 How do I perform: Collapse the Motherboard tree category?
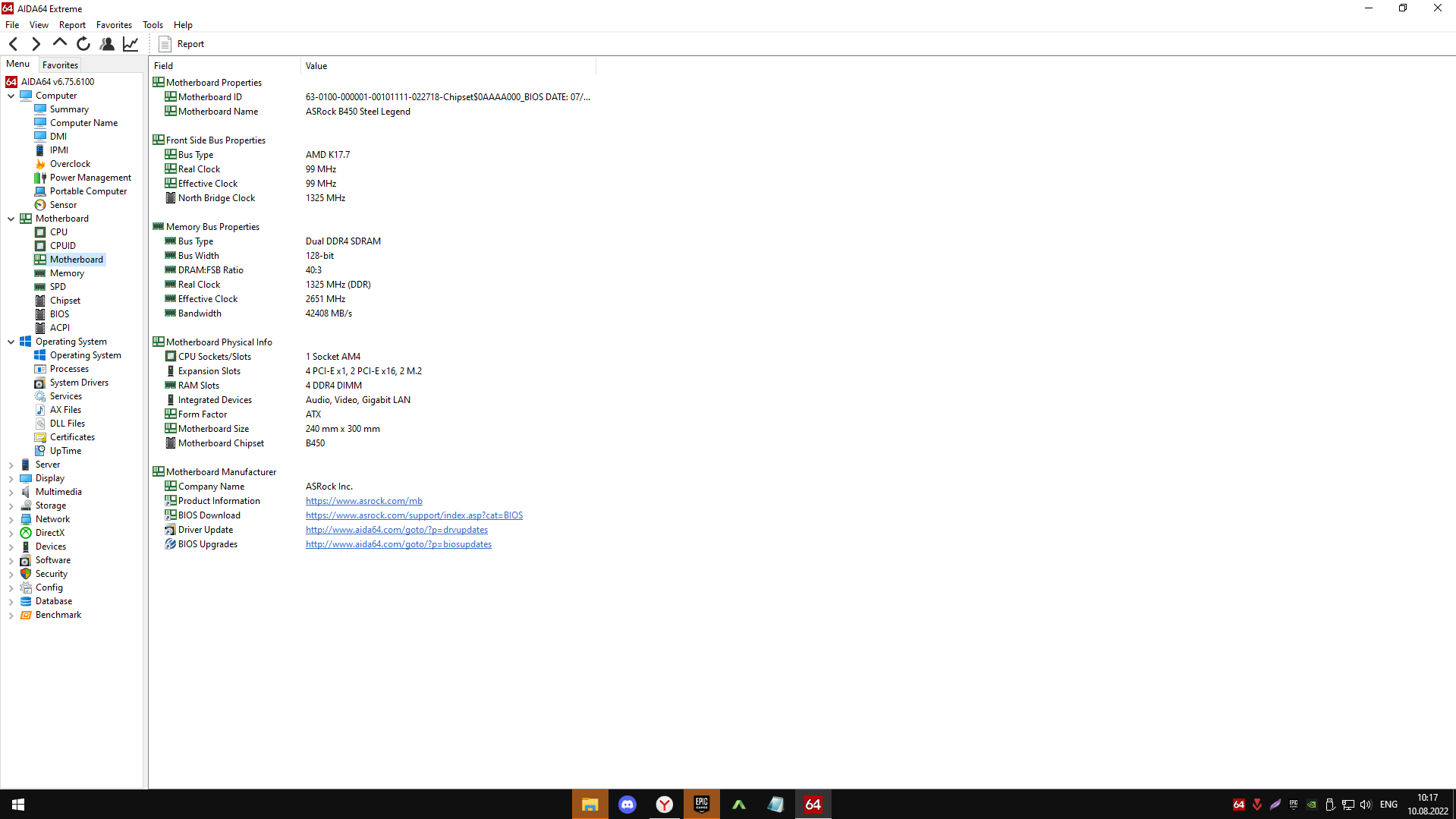(x=11, y=219)
